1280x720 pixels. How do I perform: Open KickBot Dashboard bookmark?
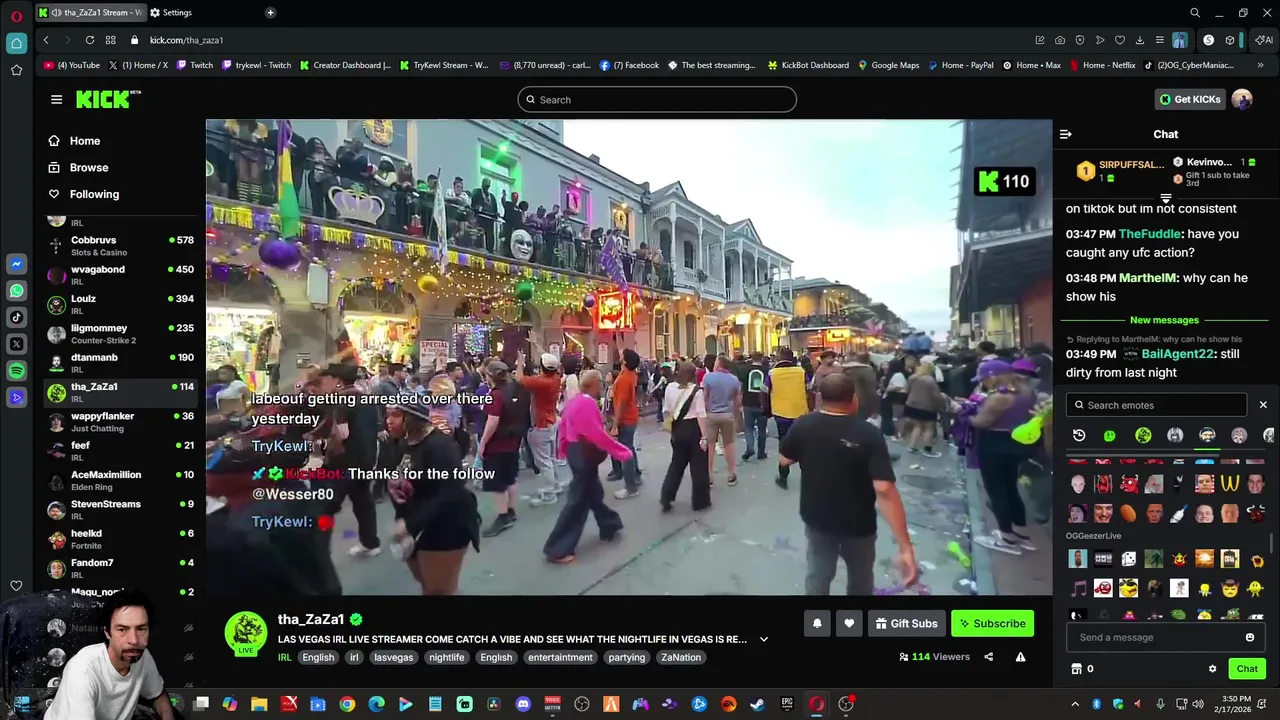click(808, 65)
